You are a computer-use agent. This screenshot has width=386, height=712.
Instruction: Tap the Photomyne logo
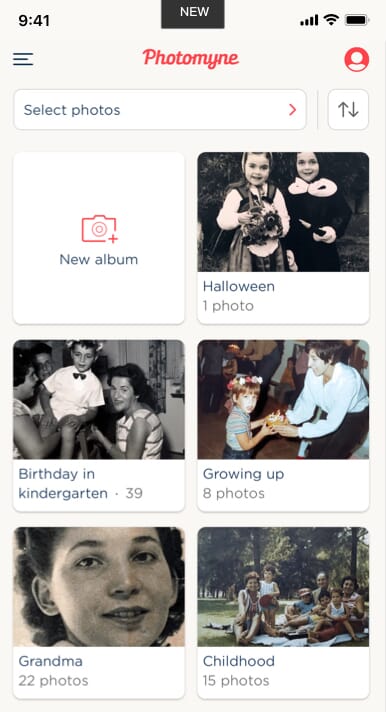point(191,59)
